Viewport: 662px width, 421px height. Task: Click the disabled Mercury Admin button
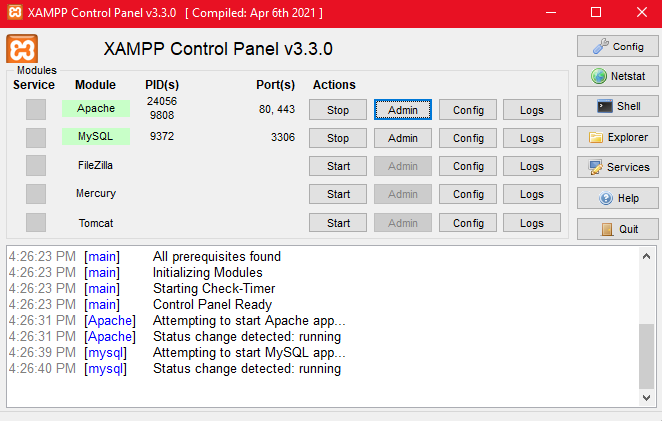[x=403, y=194]
